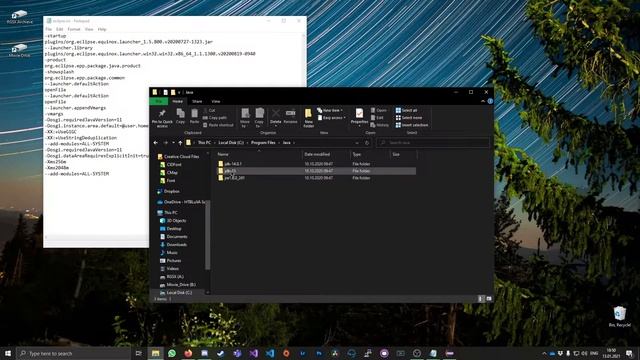Click Select none in ribbon
This screenshot has height=360, width=640.
[409, 118]
